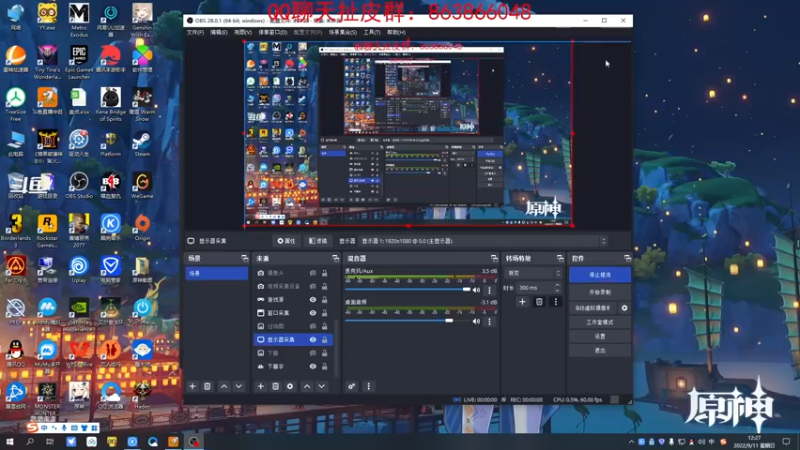Viewport: 800px width, 450px height.
Task: Undock the Sources panel
Action: (x=335, y=259)
